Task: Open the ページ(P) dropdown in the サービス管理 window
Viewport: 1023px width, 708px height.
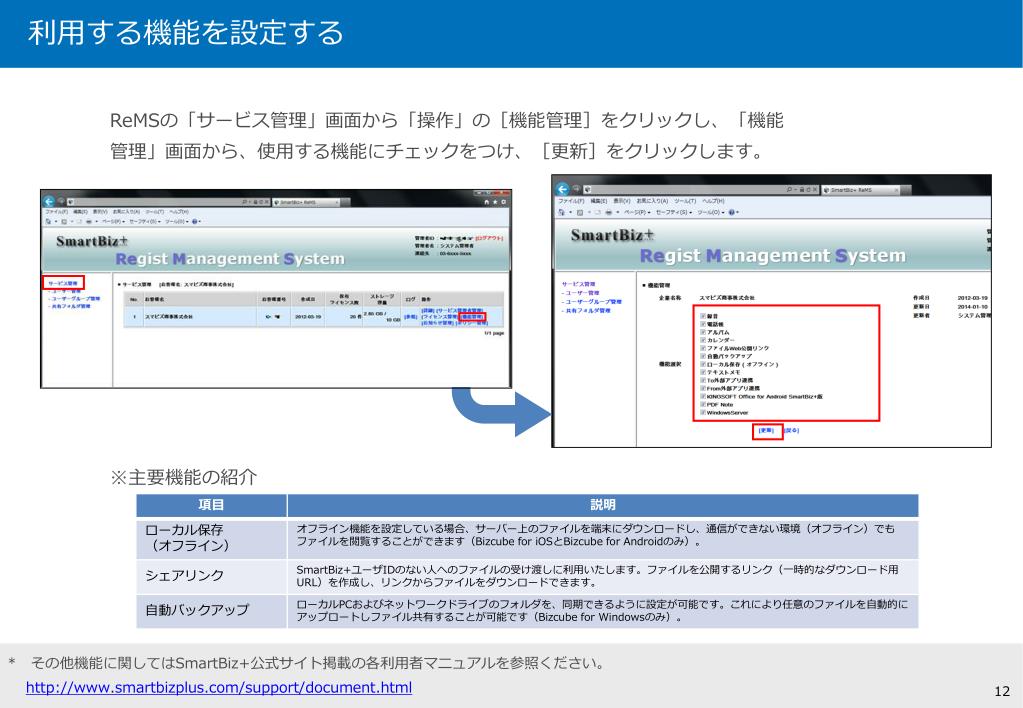Action: (x=114, y=221)
